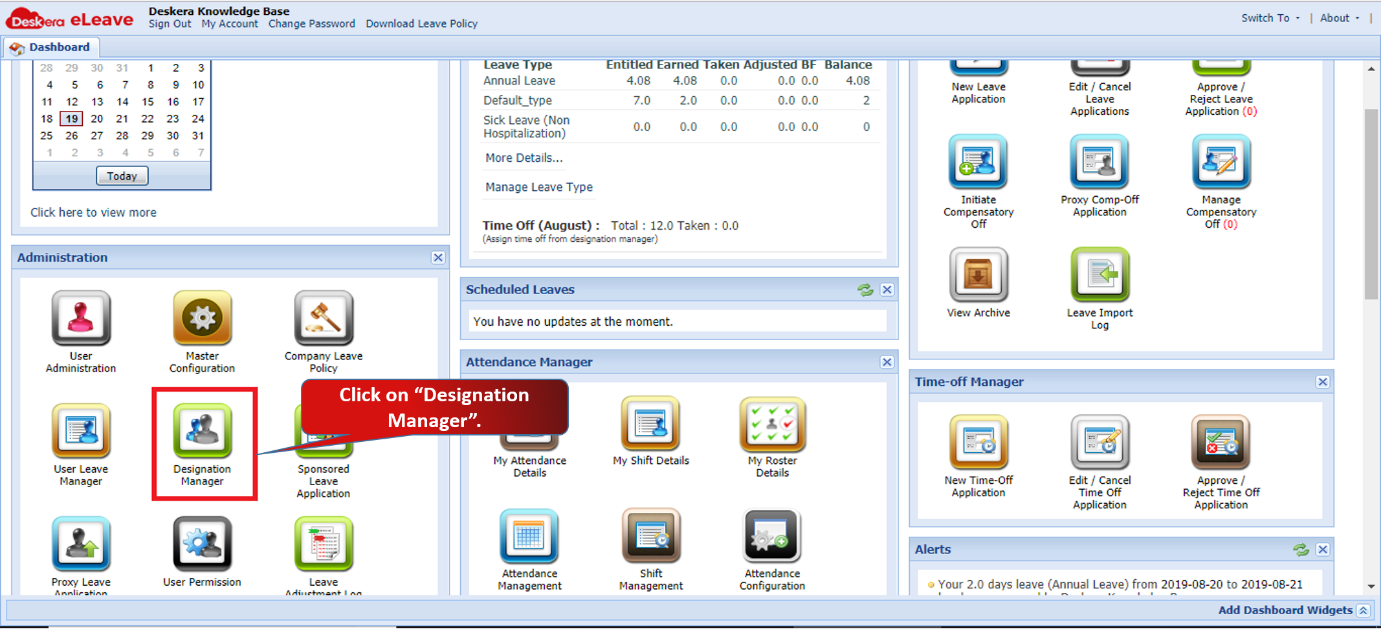1381x629 pixels.
Task: Open Master Configuration gear icon
Action: [202, 319]
